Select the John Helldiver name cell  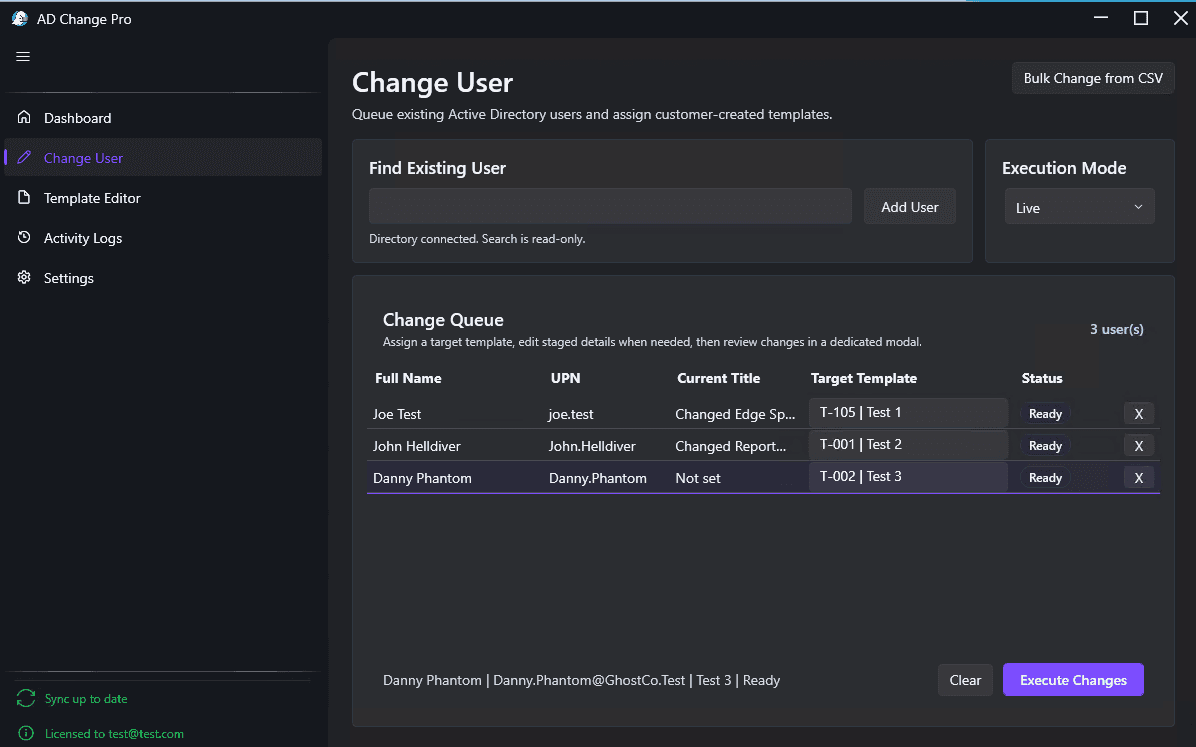click(x=416, y=446)
